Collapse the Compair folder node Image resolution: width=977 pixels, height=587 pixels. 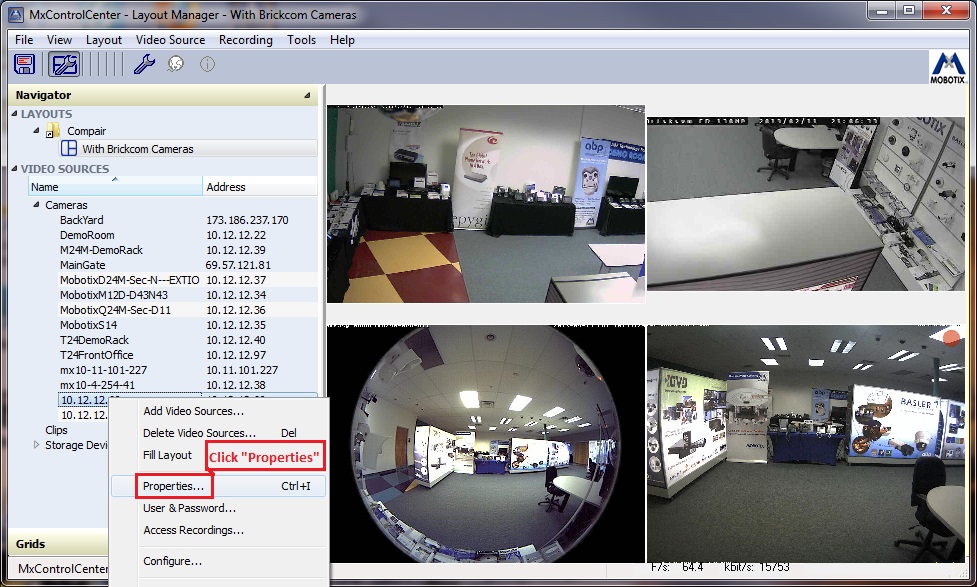point(36,131)
